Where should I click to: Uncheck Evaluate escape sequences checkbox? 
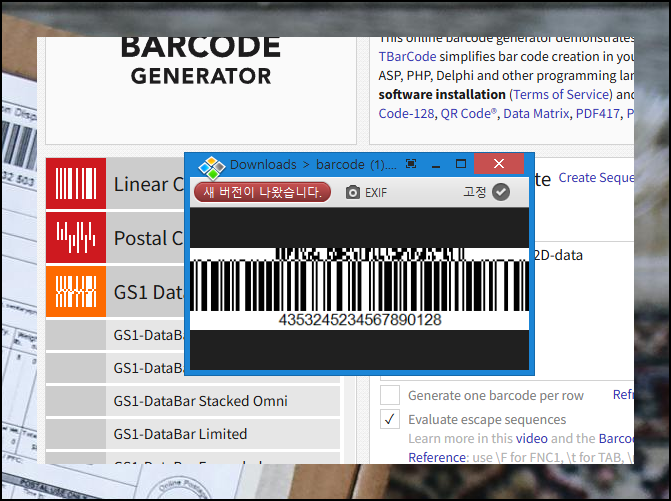coord(390,419)
